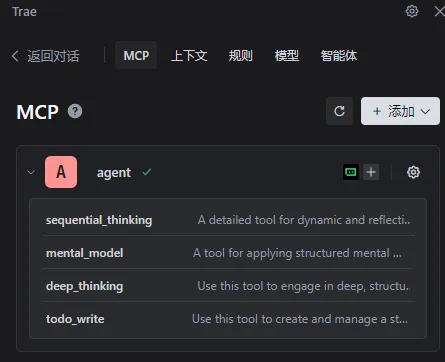Click the green chat bot icon for agent
445x362 pixels.
351,172
